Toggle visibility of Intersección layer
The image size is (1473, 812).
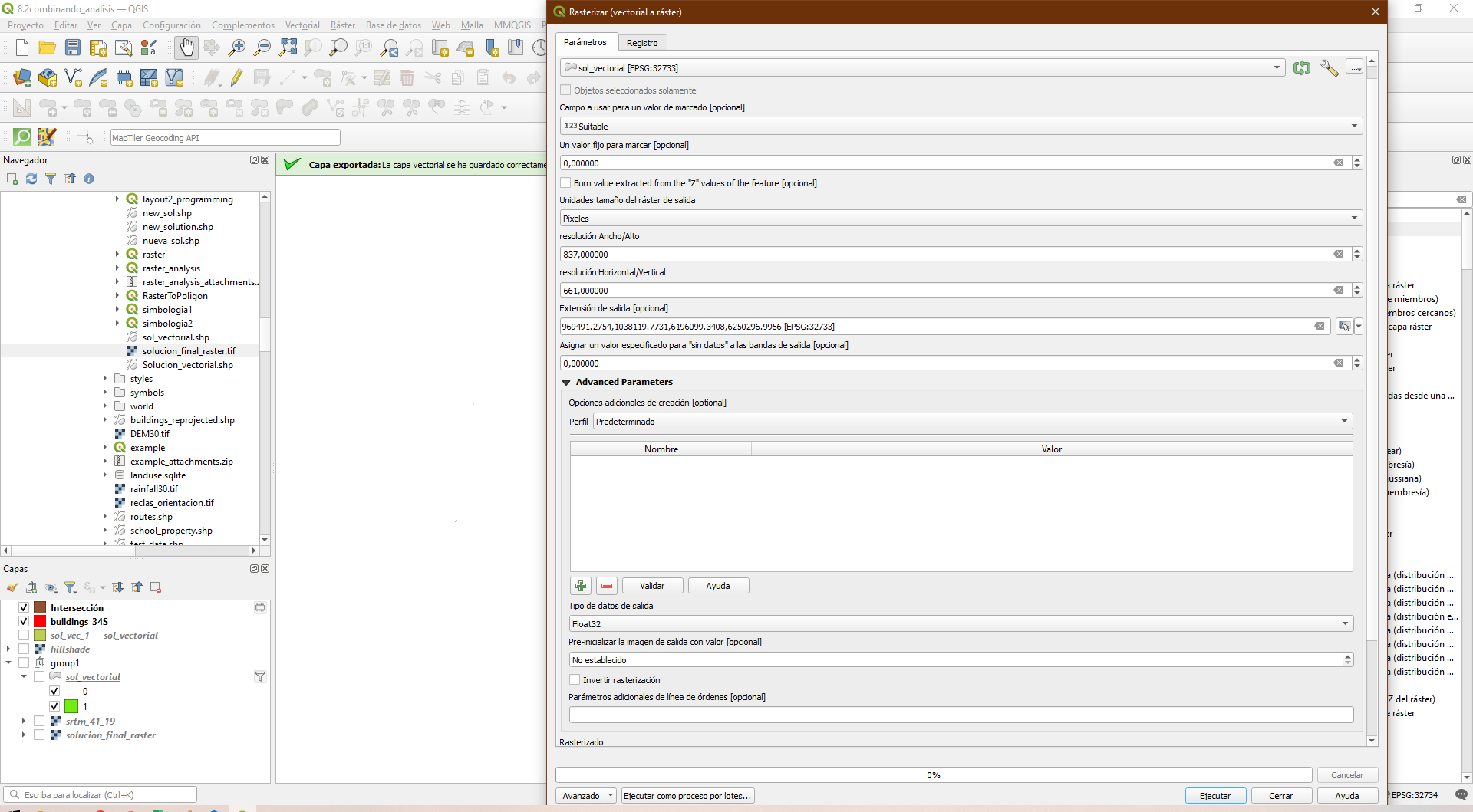coord(24,608)
